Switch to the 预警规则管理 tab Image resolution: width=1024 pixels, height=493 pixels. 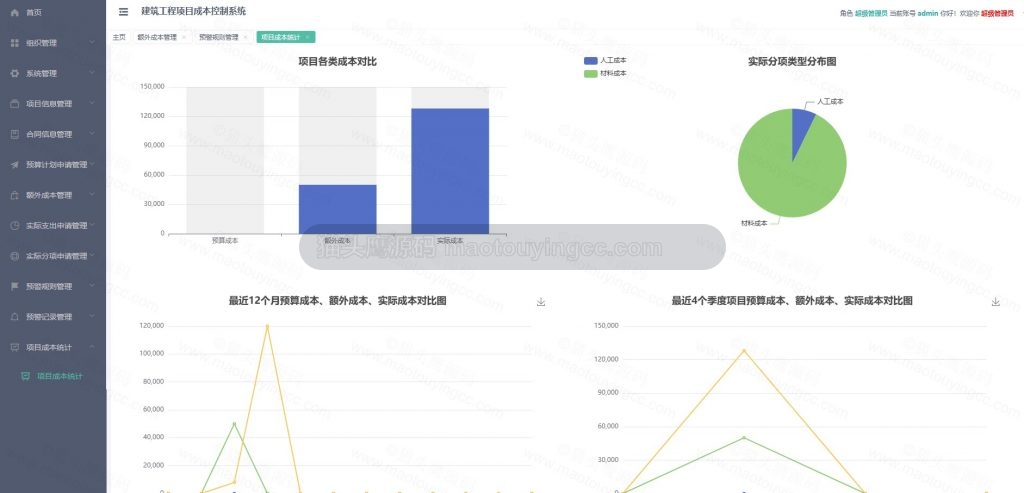[x=223, y=37]
